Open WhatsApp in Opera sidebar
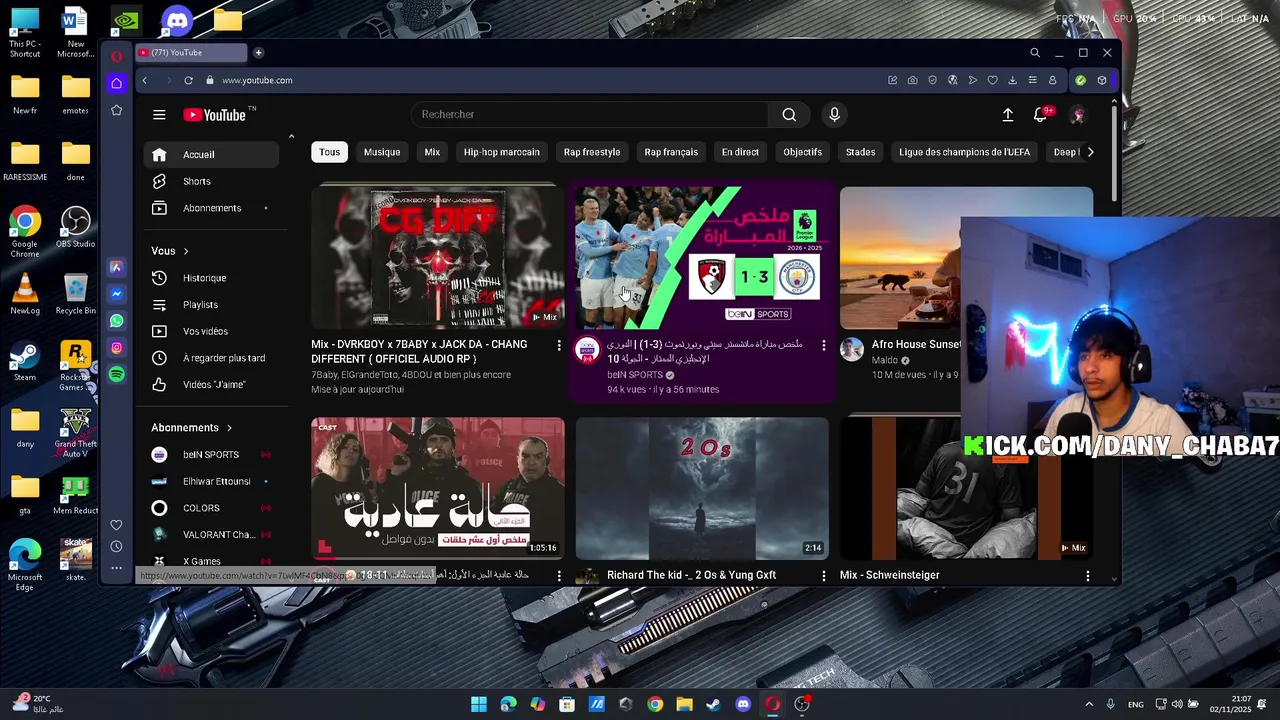This screenshot has width=1280, height=720. [x=117, y=321]
